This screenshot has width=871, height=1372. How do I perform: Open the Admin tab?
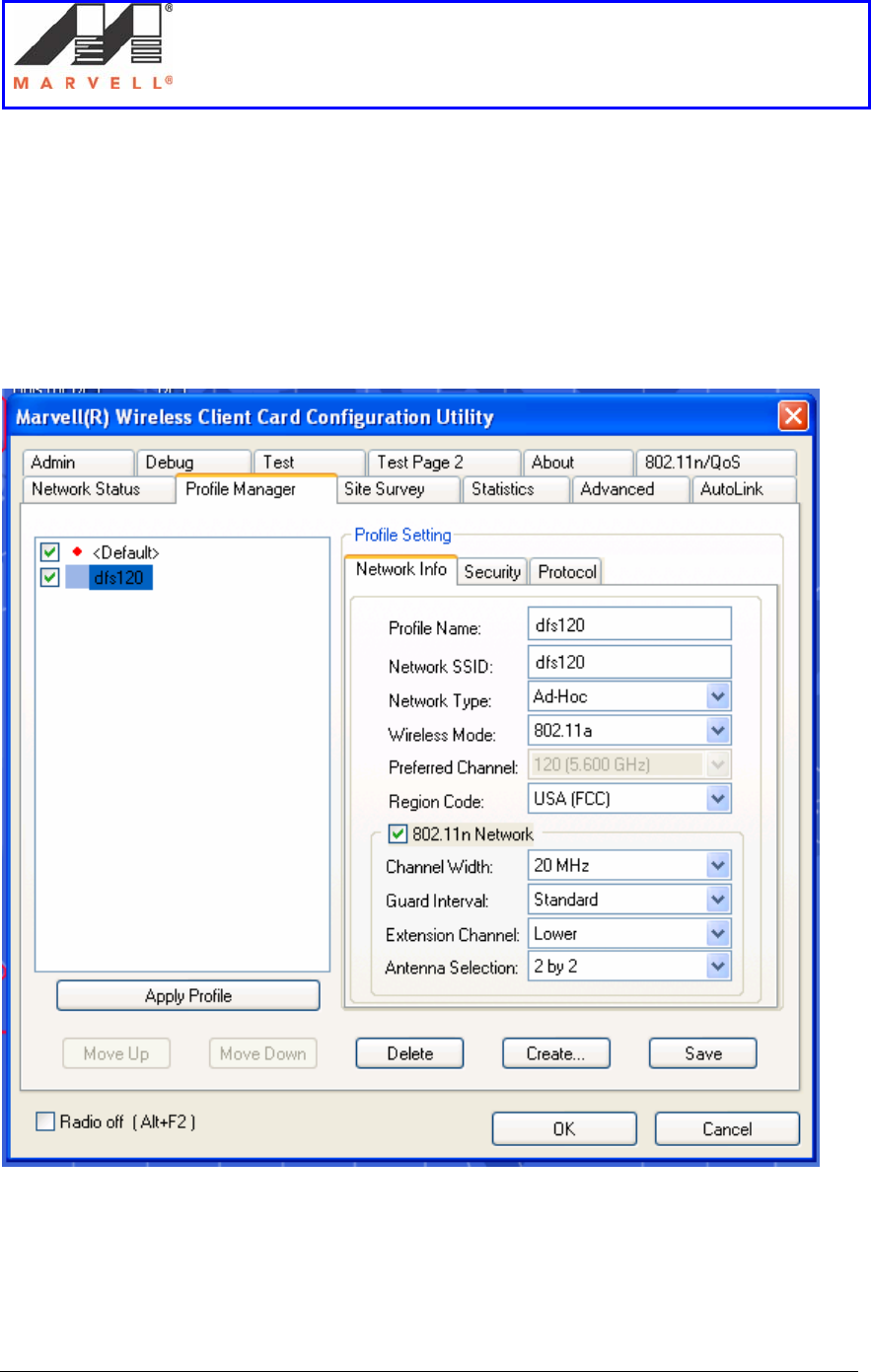tap(77, 463)
